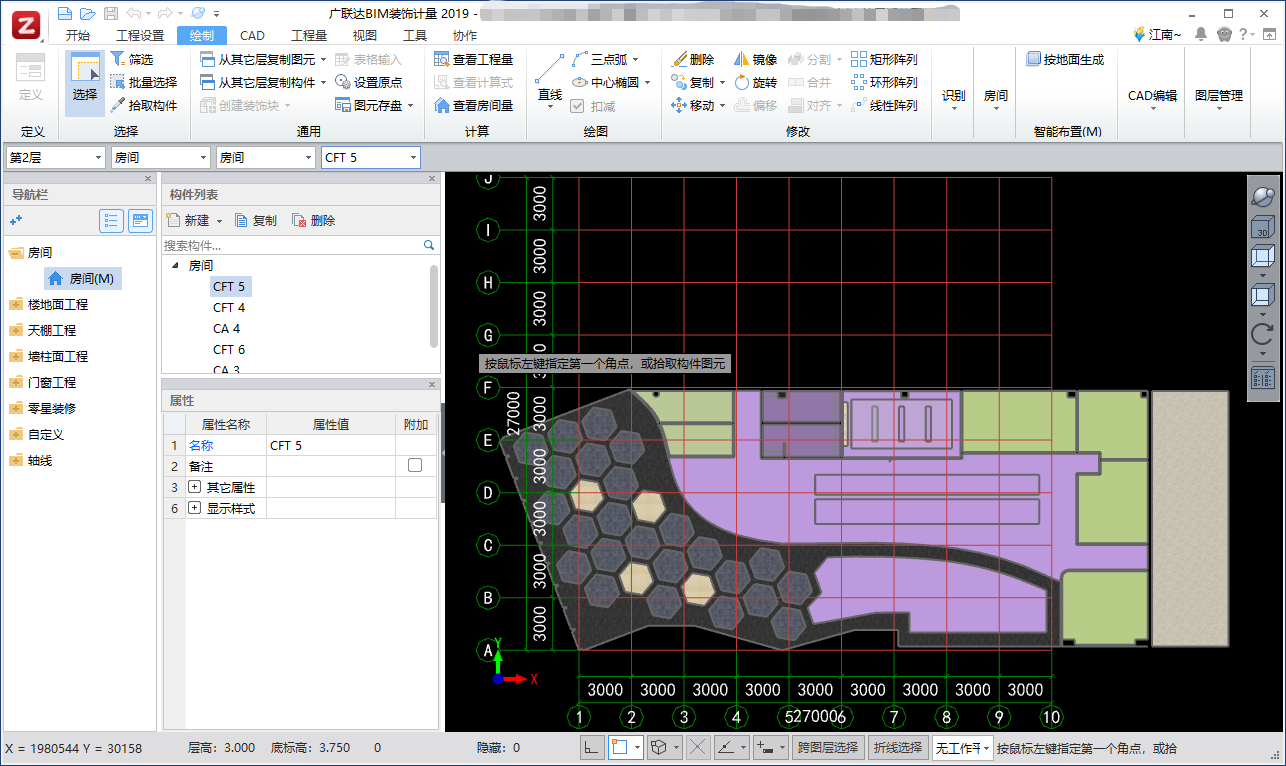
Task: Select component CA 4 in list
Action: click(227, 329)
